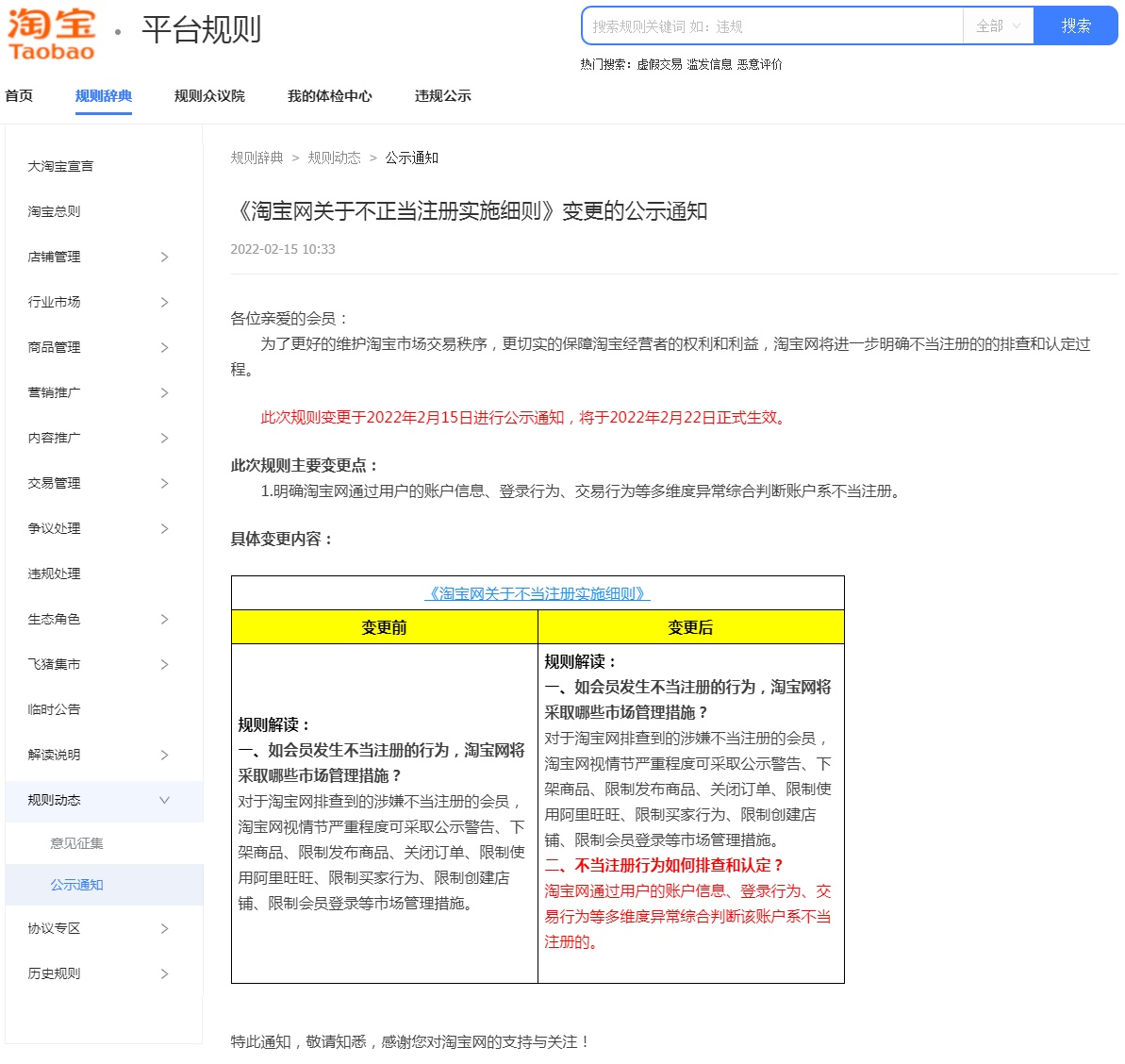The image size is (1125, 1064).
Task: Click the 历史规则 sidebar label
Action: pos(54,973)
